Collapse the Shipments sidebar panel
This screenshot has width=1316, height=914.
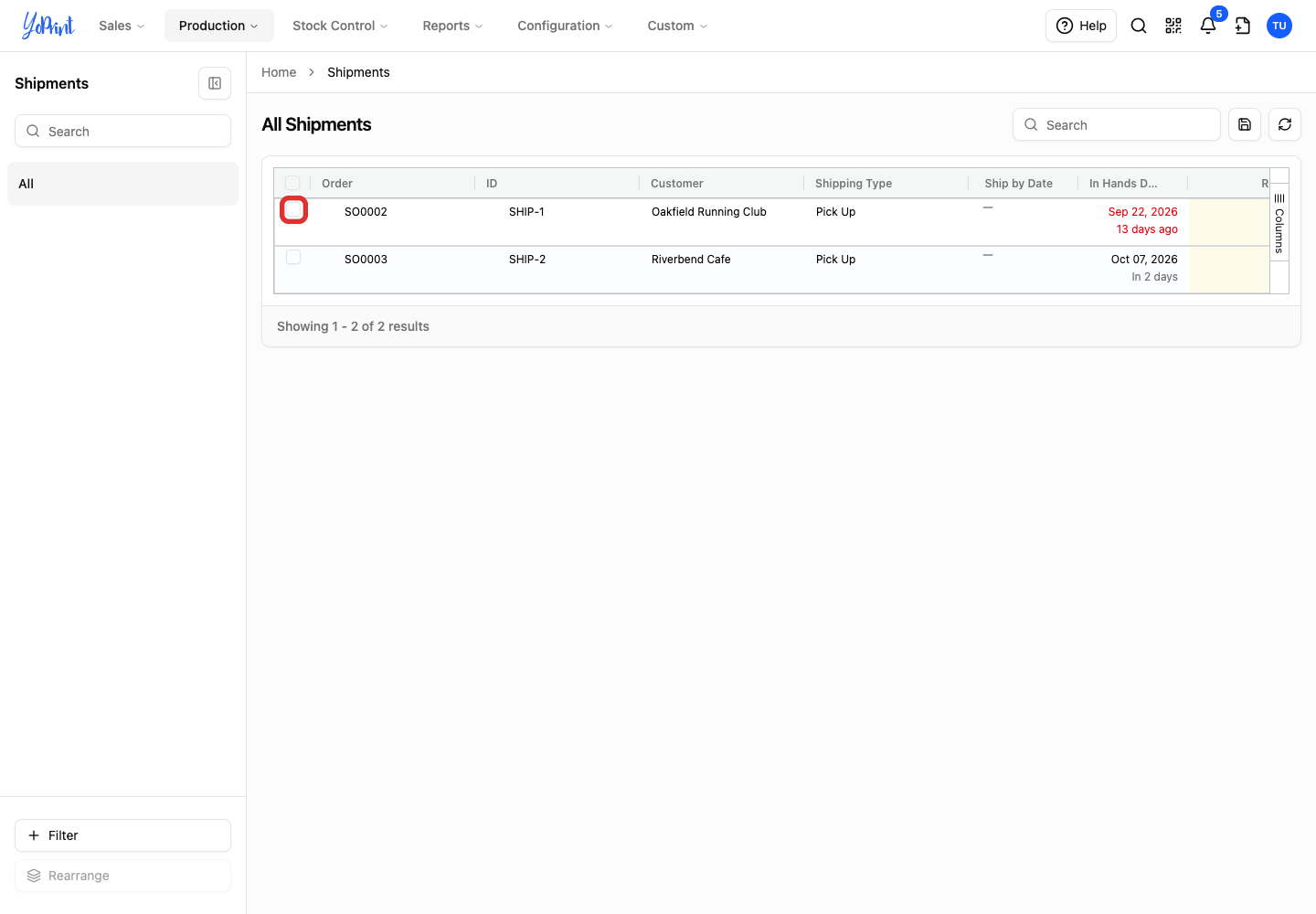pyautogui.click(x=215, y=83)
